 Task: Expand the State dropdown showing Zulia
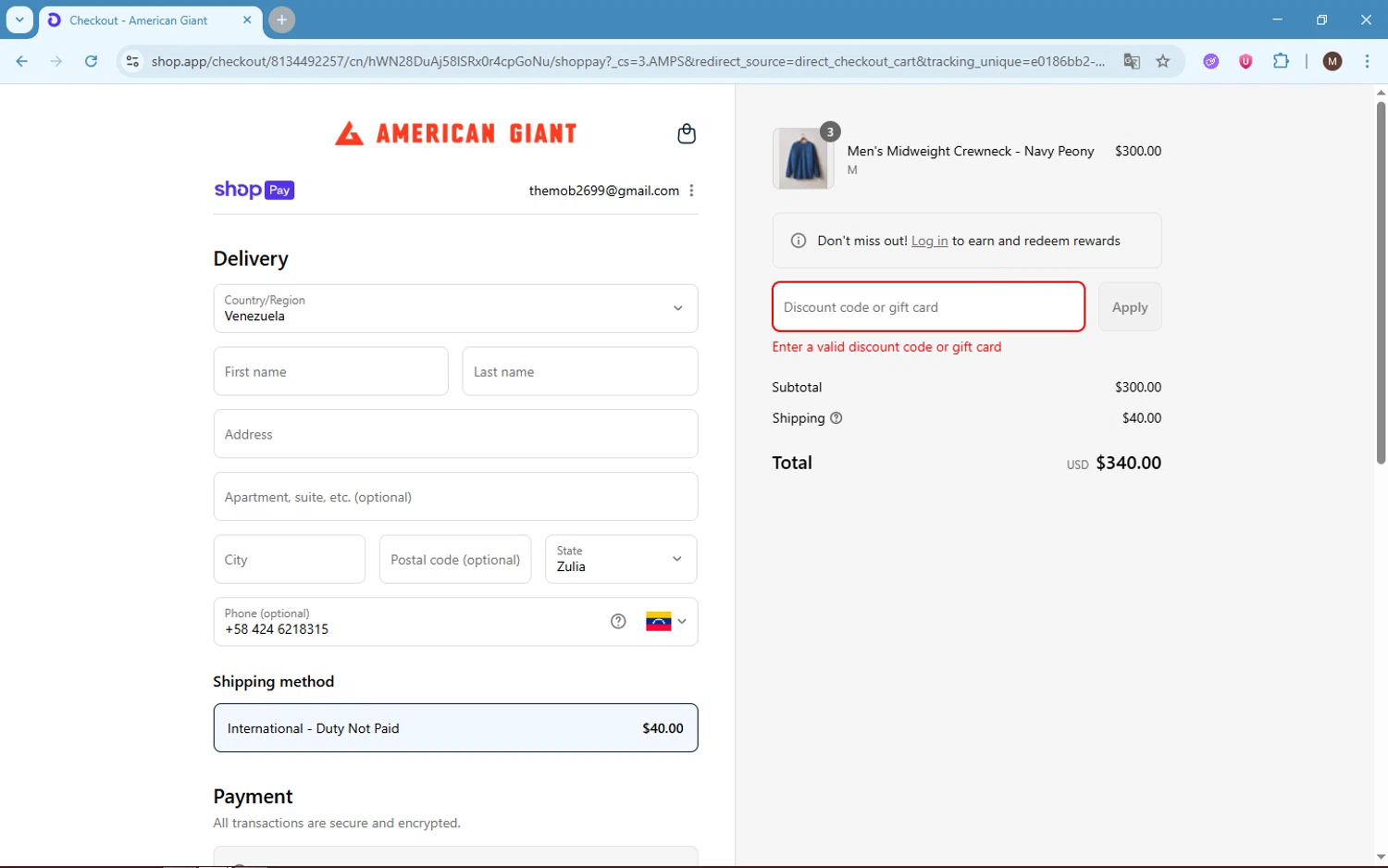[621, 559]
